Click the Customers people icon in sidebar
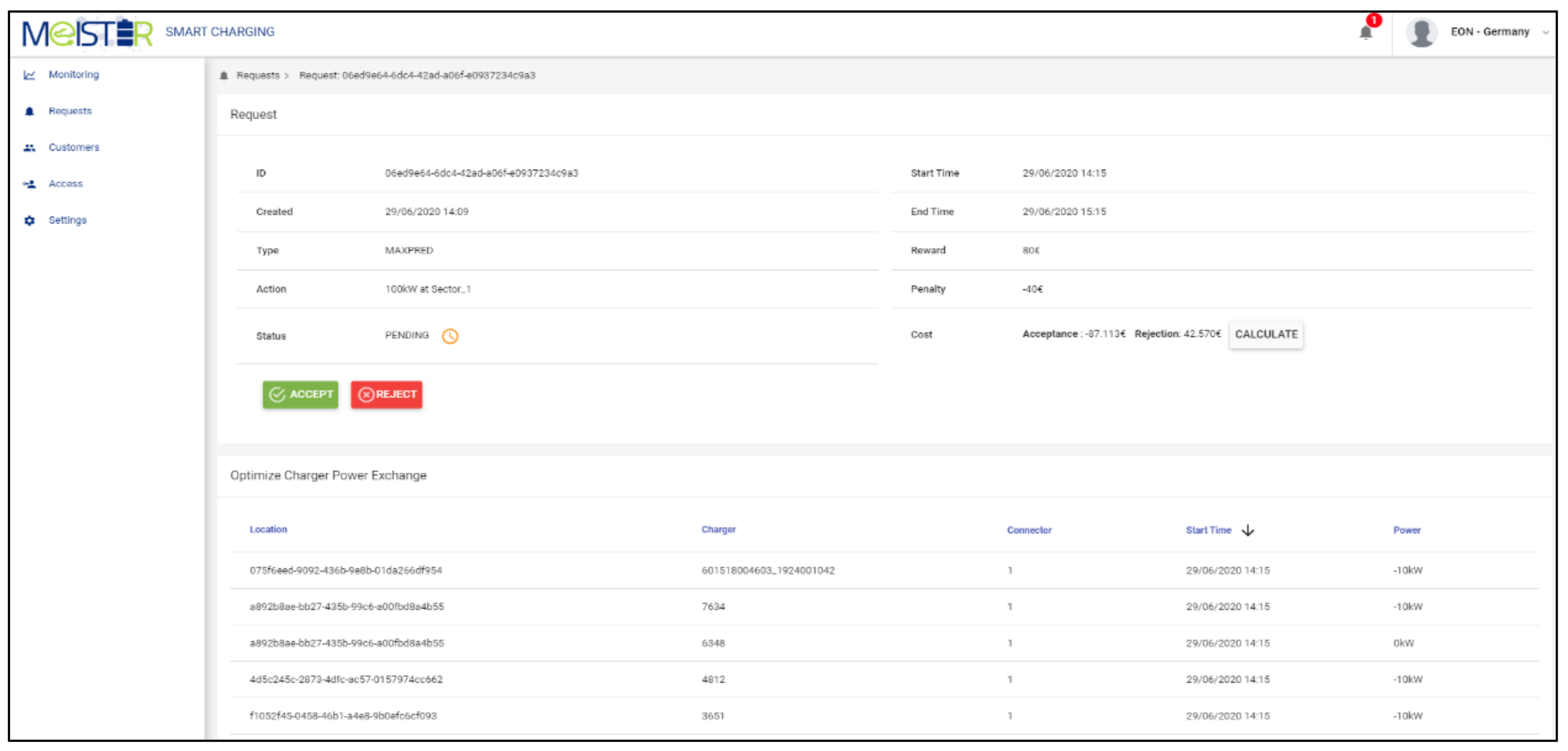The height and width of the screenshot is (751, 1568). 29,148
